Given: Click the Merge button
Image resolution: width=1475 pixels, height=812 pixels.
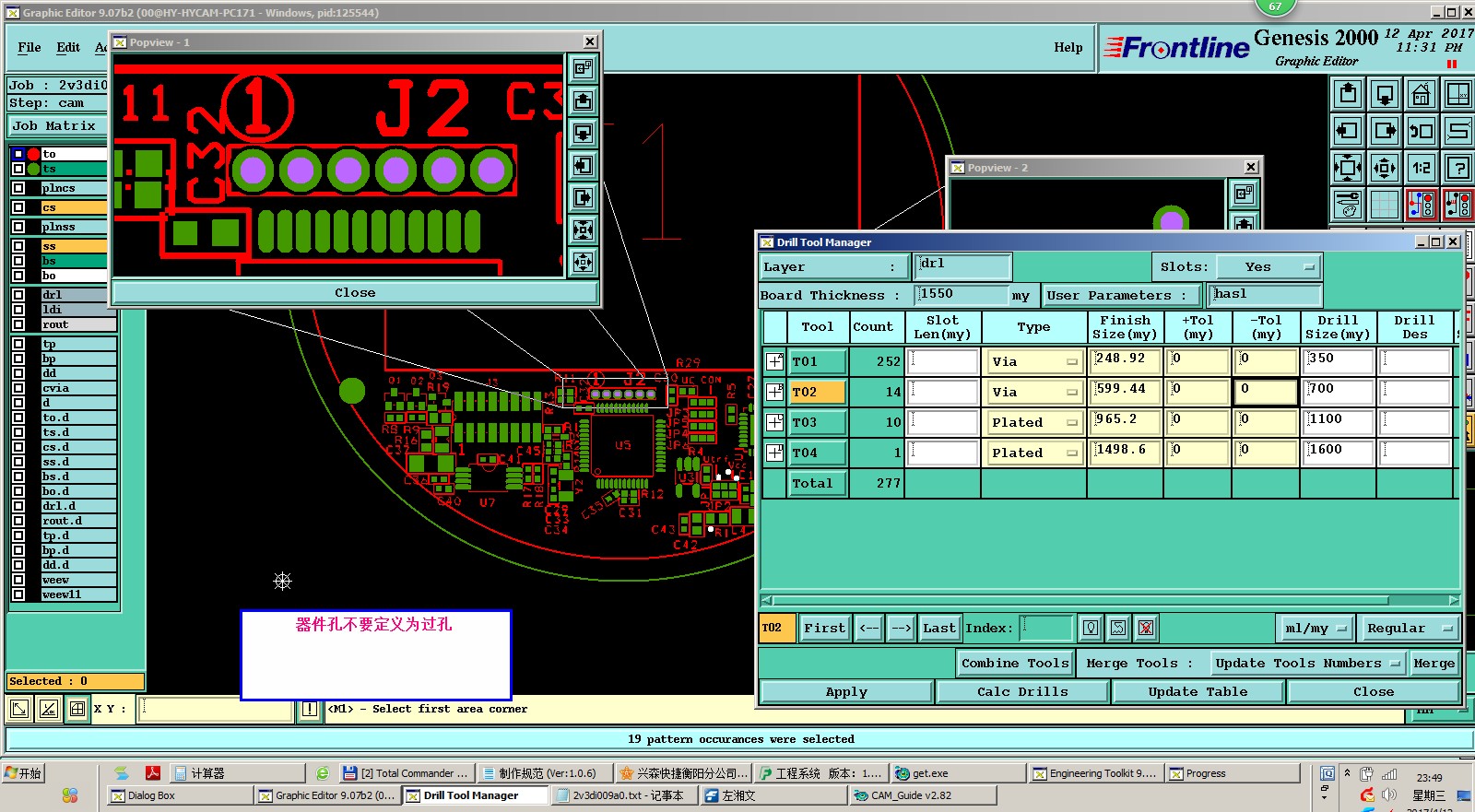Looking at the screenshot, I should pos(1434,663).
